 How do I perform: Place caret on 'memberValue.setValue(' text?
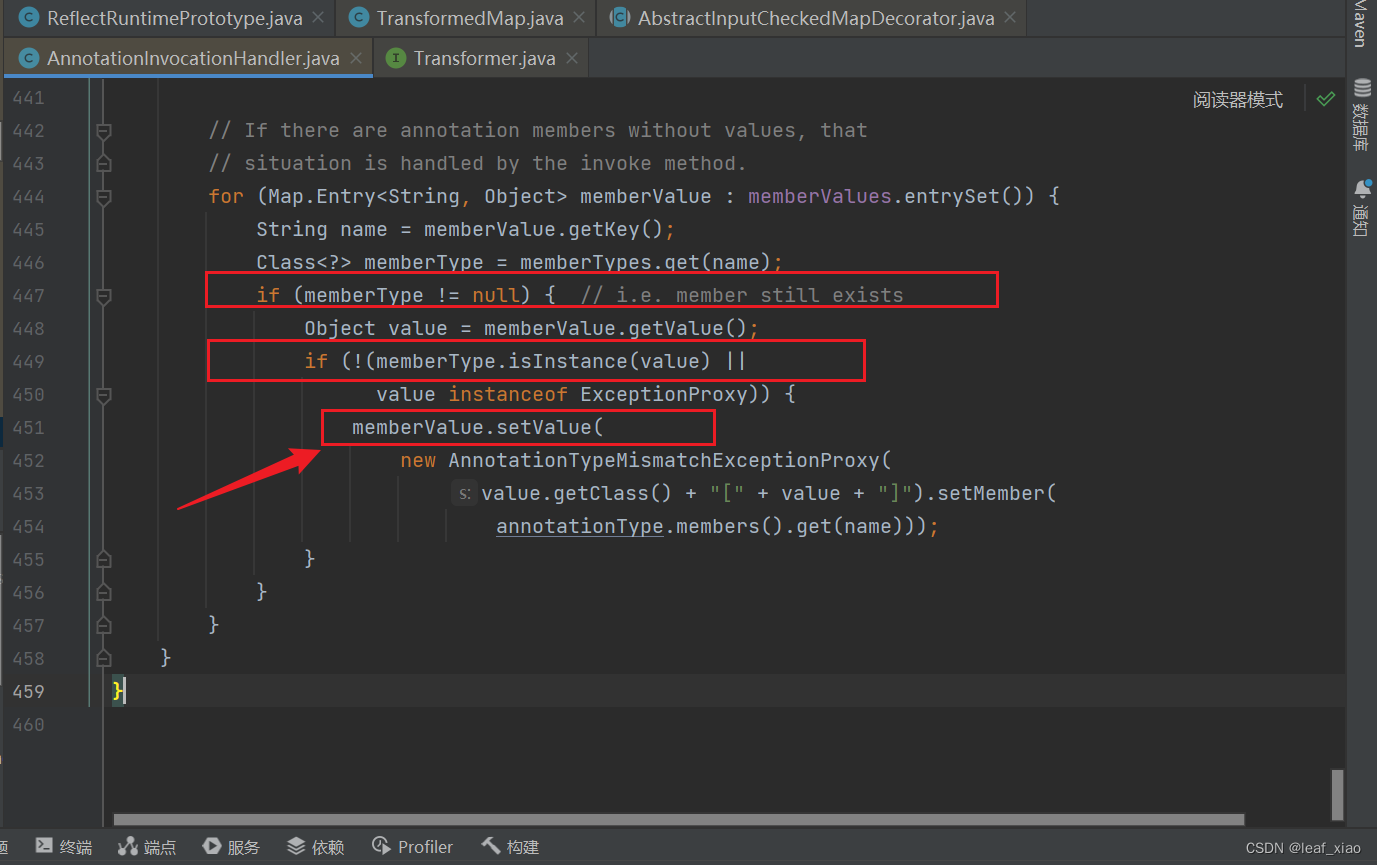tap(478, 427)
